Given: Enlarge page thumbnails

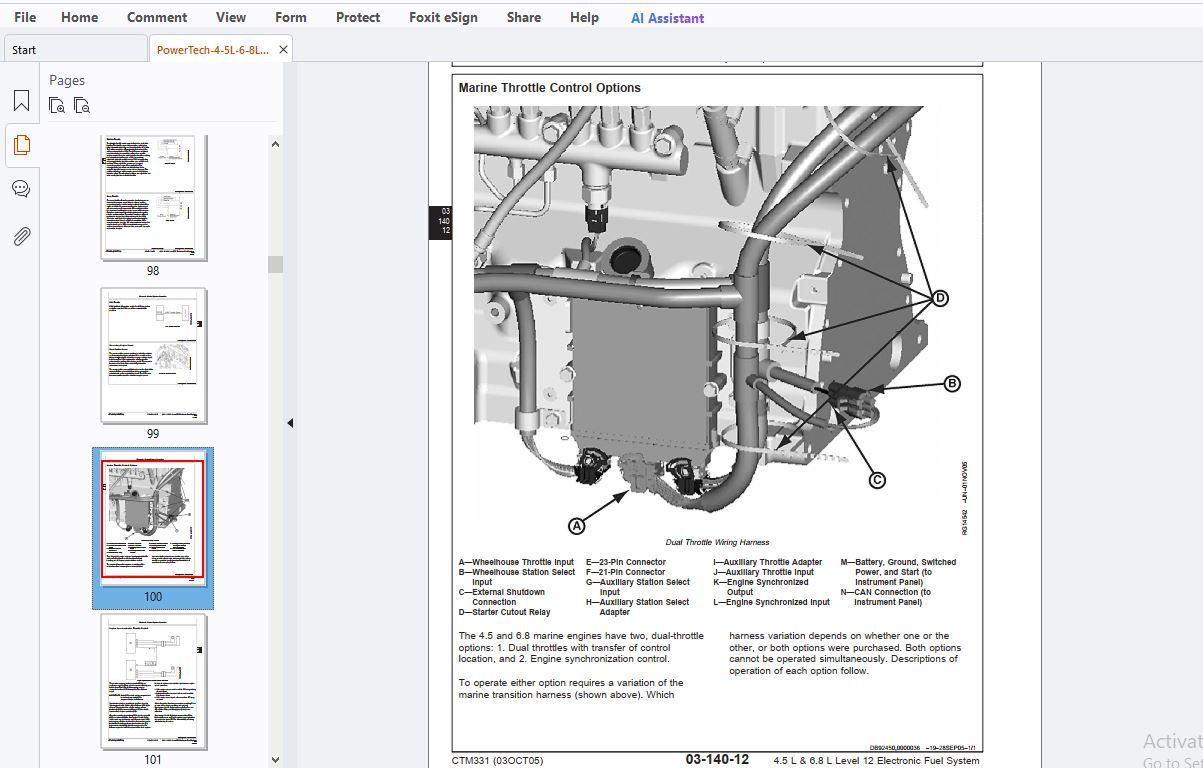Looking at the screenshot, I should click(57, 105).
